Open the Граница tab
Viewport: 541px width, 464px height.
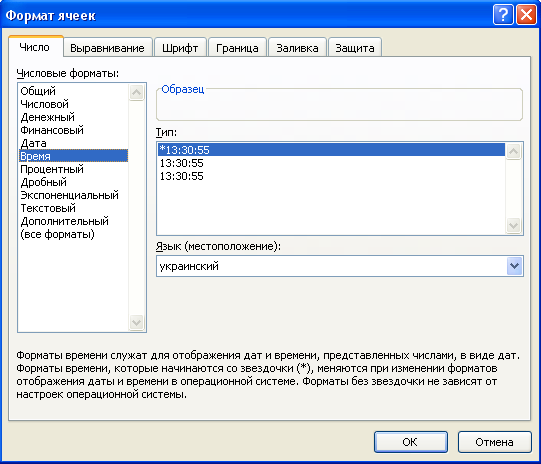coord(237,48)
